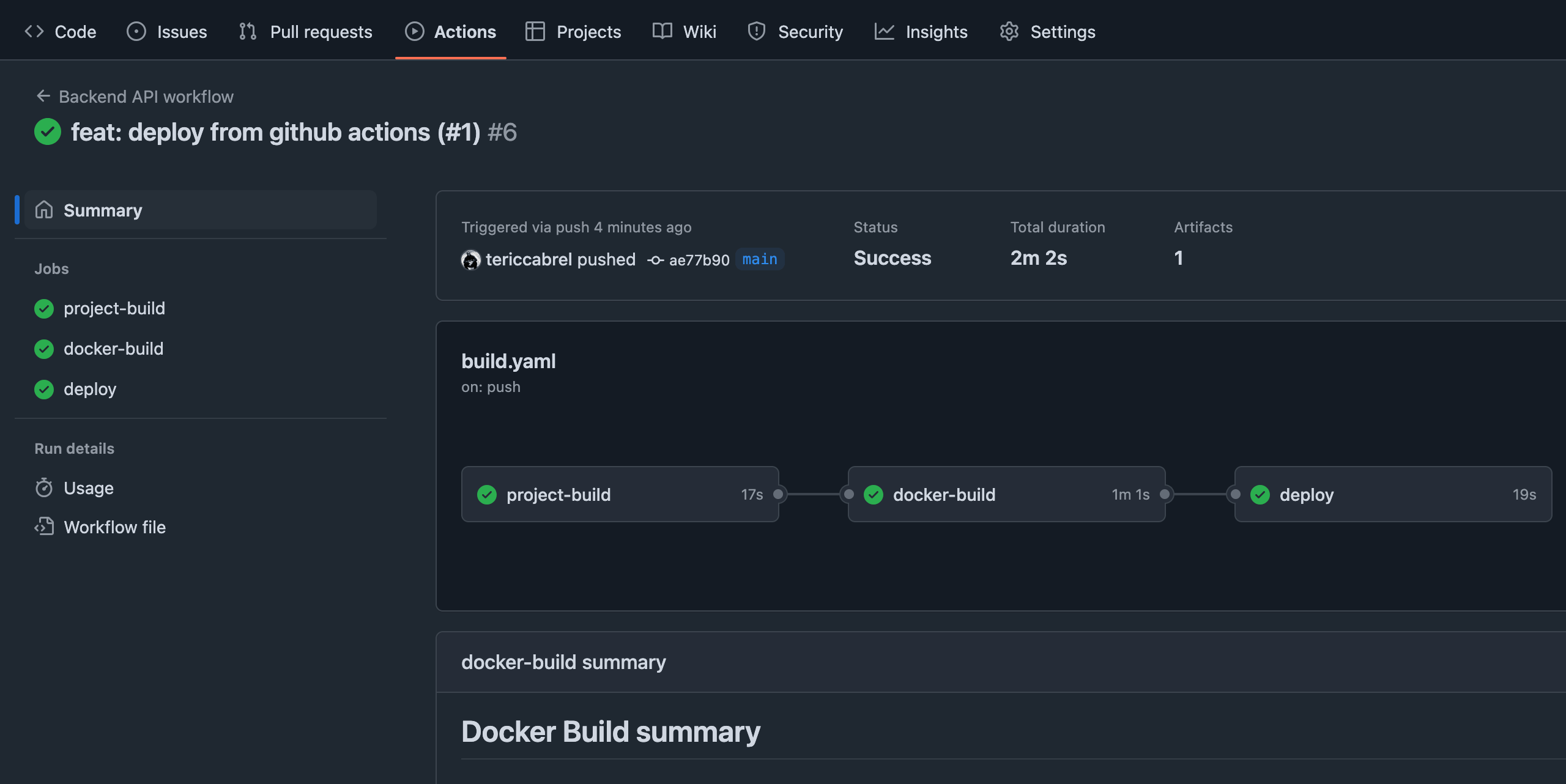Click the Projects board icon

tap(535, 31)
